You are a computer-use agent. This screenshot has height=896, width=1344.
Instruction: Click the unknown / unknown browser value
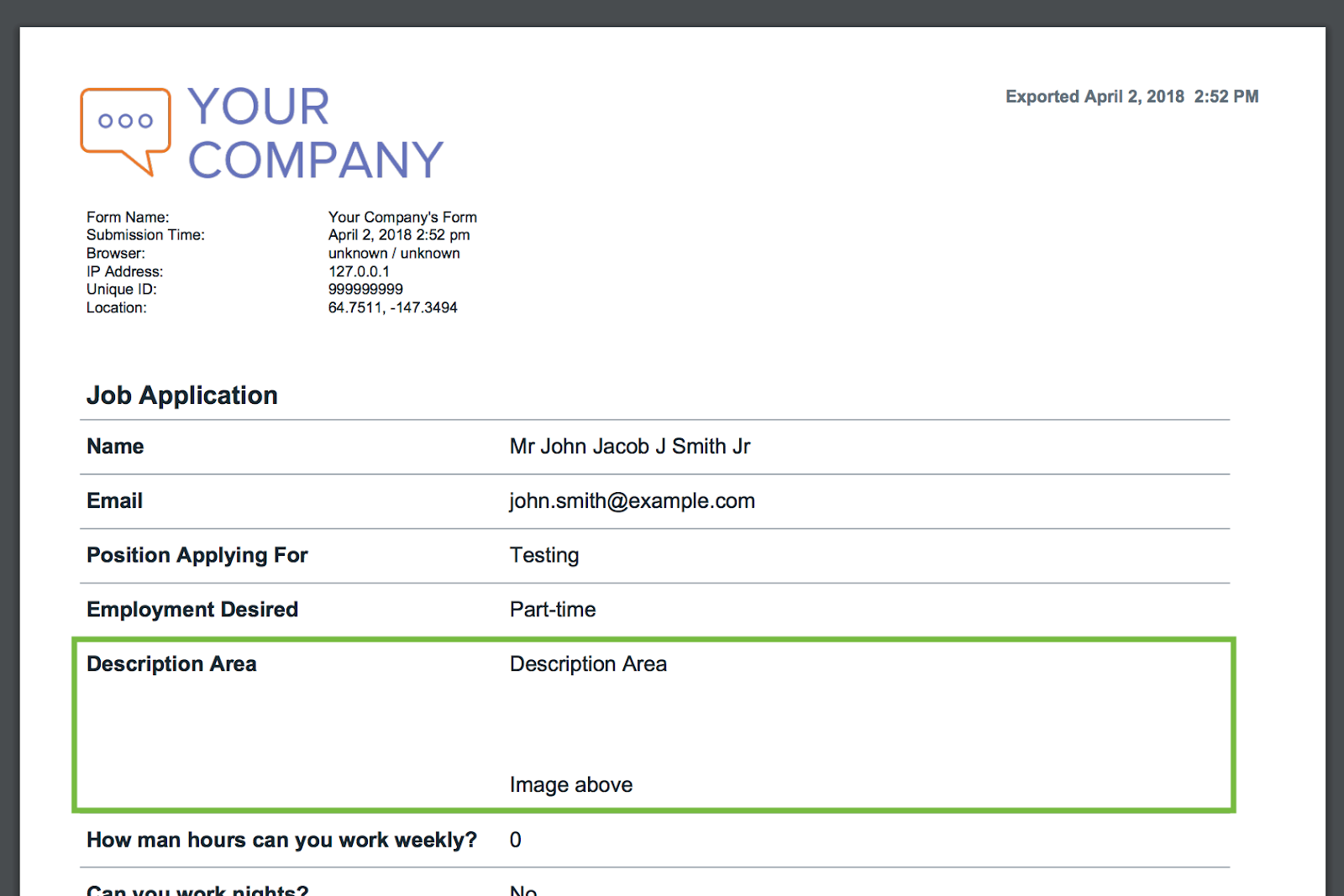tap(394, 253)
